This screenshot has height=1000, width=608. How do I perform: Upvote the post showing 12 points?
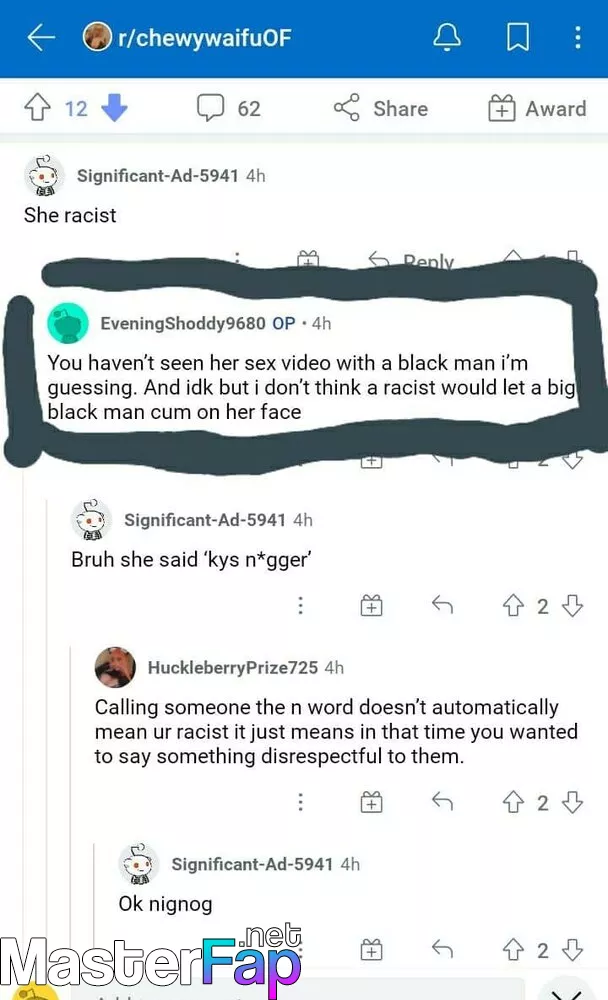(38, 108)
